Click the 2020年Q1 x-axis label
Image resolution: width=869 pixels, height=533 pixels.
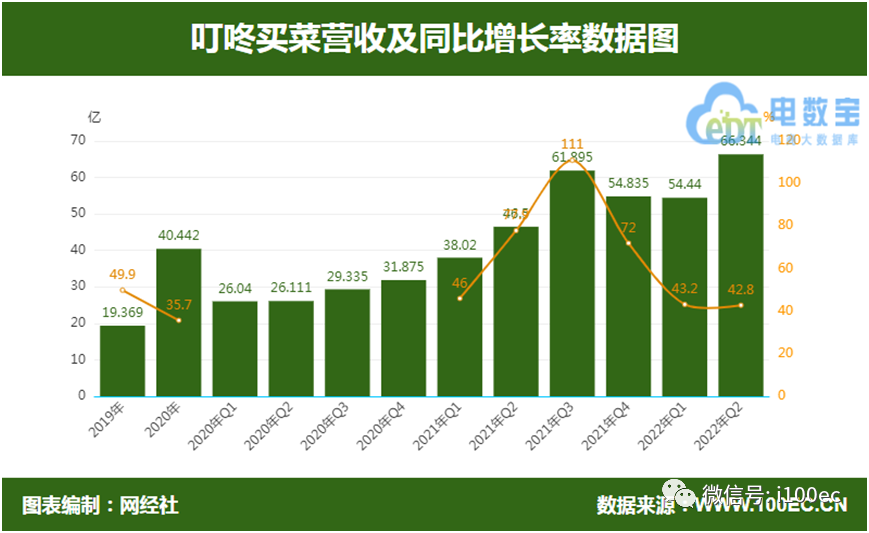tap(213, 426)
